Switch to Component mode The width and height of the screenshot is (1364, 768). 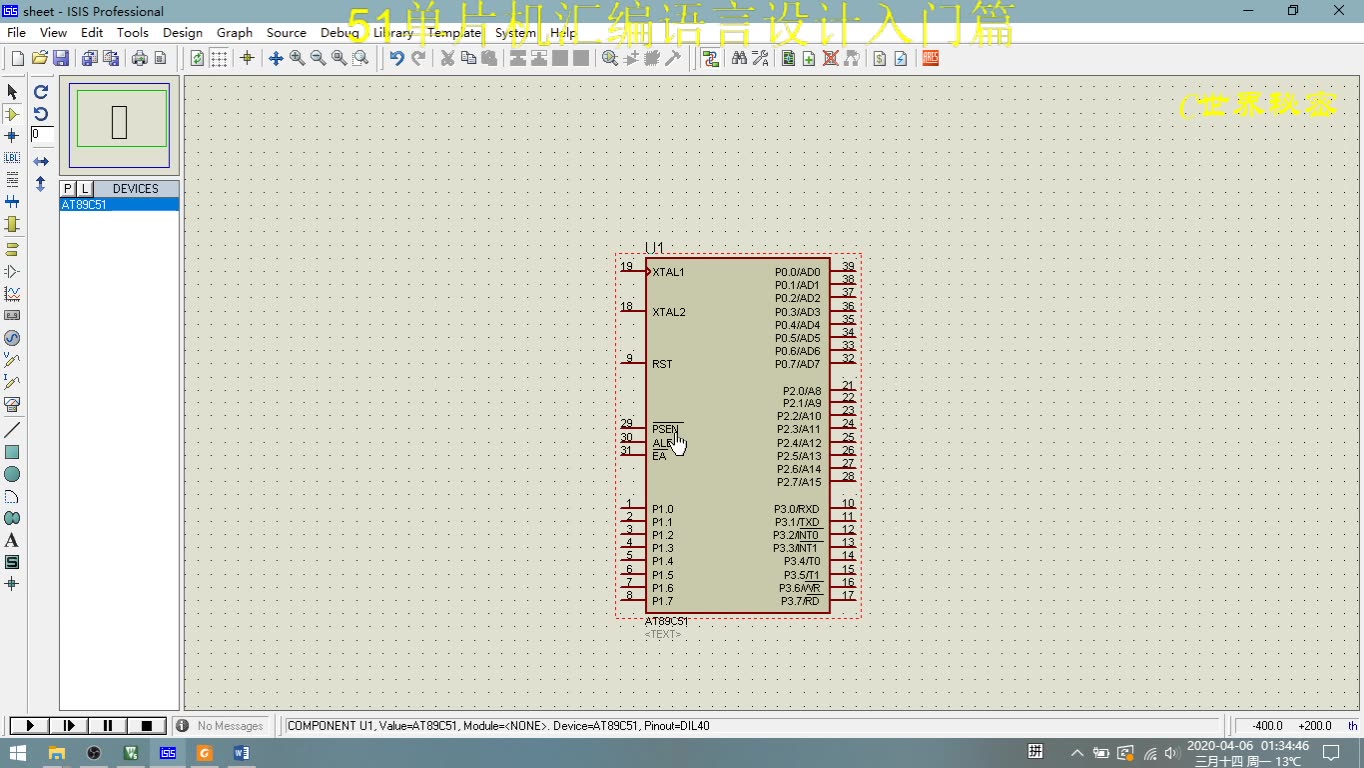[x=12, y=114]
